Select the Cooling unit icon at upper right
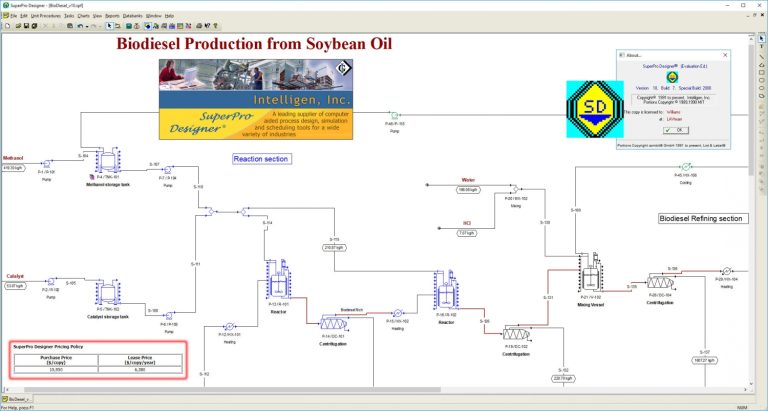Image resolution: width=768 pixels, height=411 pixels. (x=686, y=167)
